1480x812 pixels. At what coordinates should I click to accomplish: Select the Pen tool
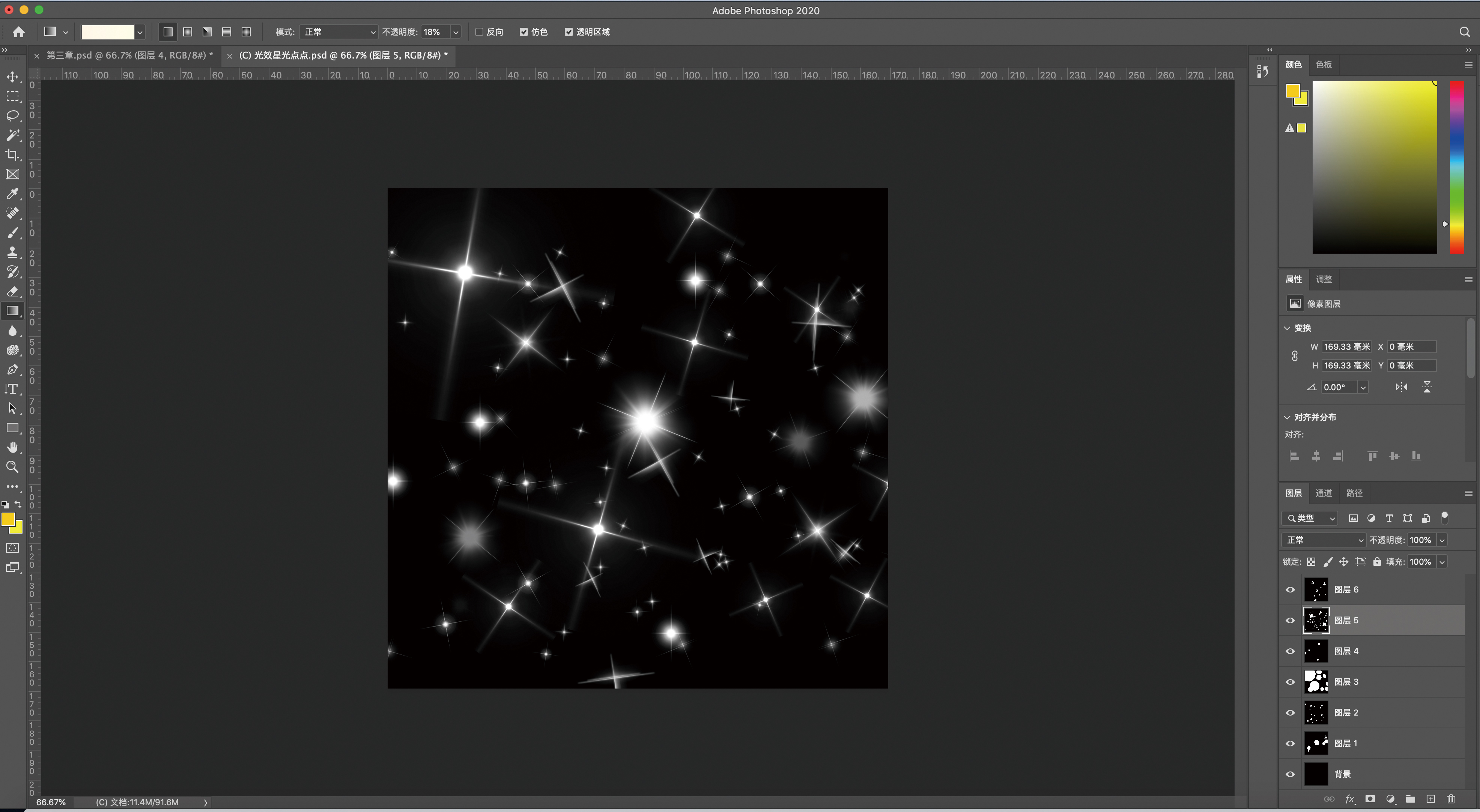[x=12, y=370]
